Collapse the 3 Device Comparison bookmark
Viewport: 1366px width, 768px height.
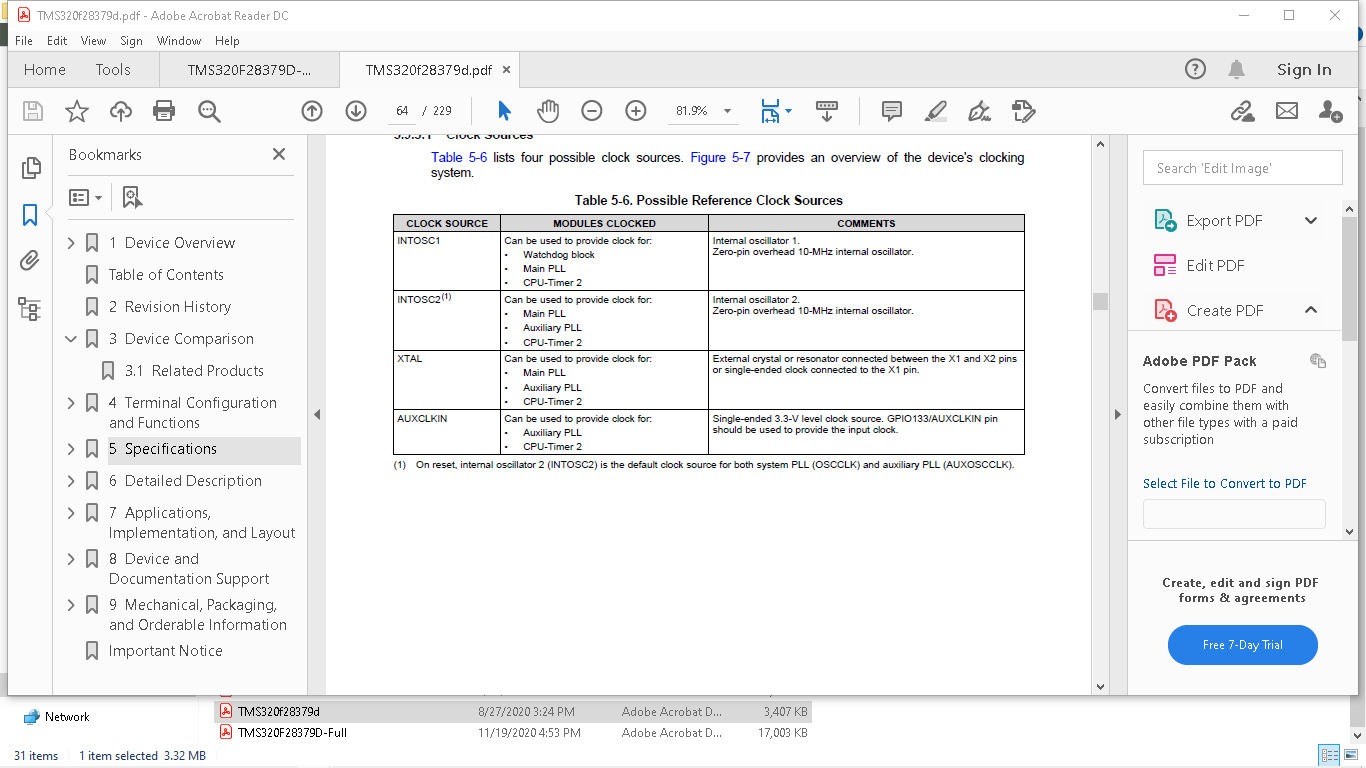(x=71, y=339)
